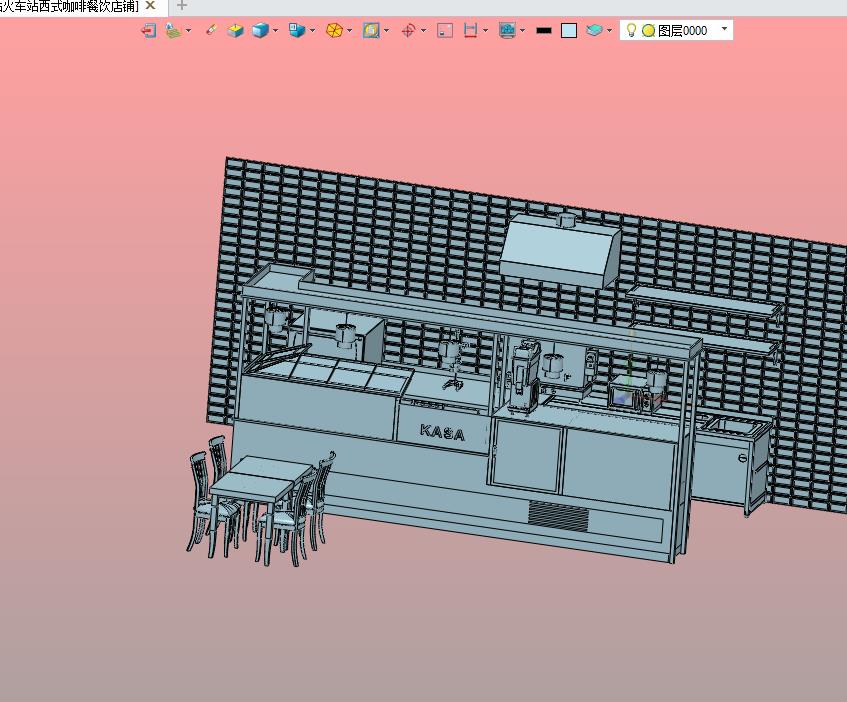Open the measure dimension tool
Viewport: 847px width, 702px height.
[x=470, y=30]
